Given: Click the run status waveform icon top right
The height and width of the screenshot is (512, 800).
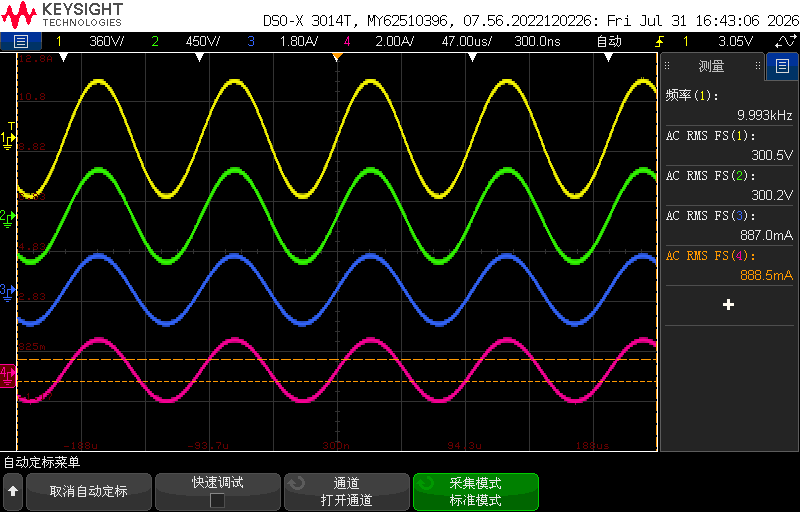Looking at the screenshot, I should pos(785,41).
